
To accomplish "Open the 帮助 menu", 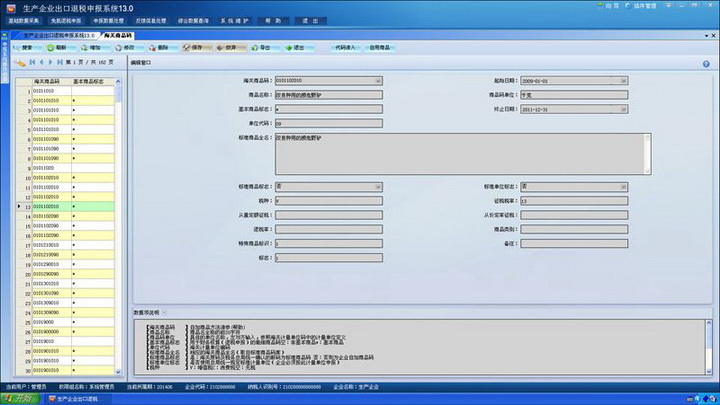I will (x=273, y=21).
